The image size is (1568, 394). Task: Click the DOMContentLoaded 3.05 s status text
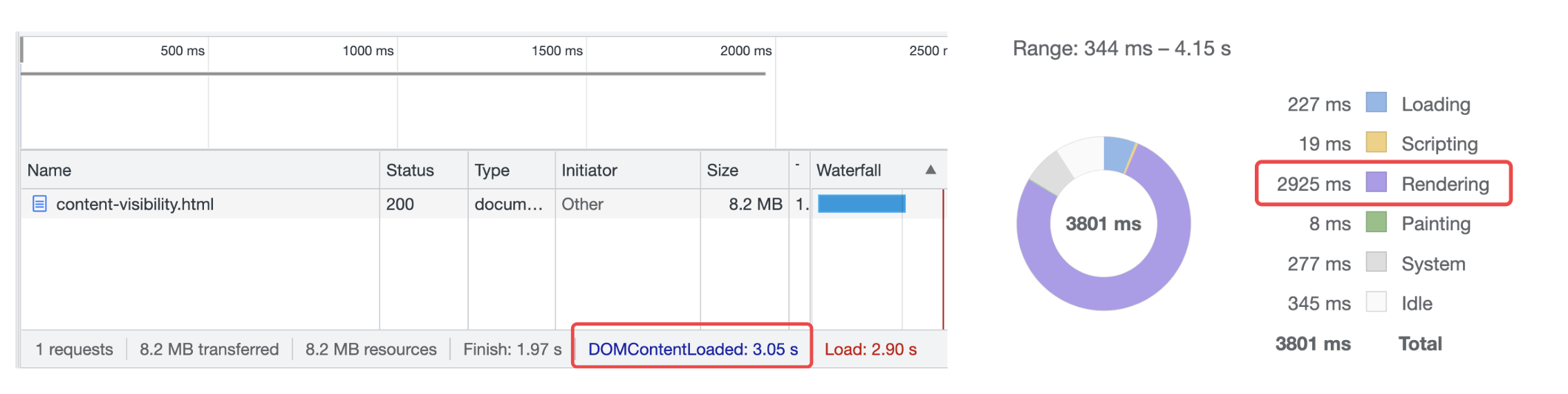coord(693,349)
